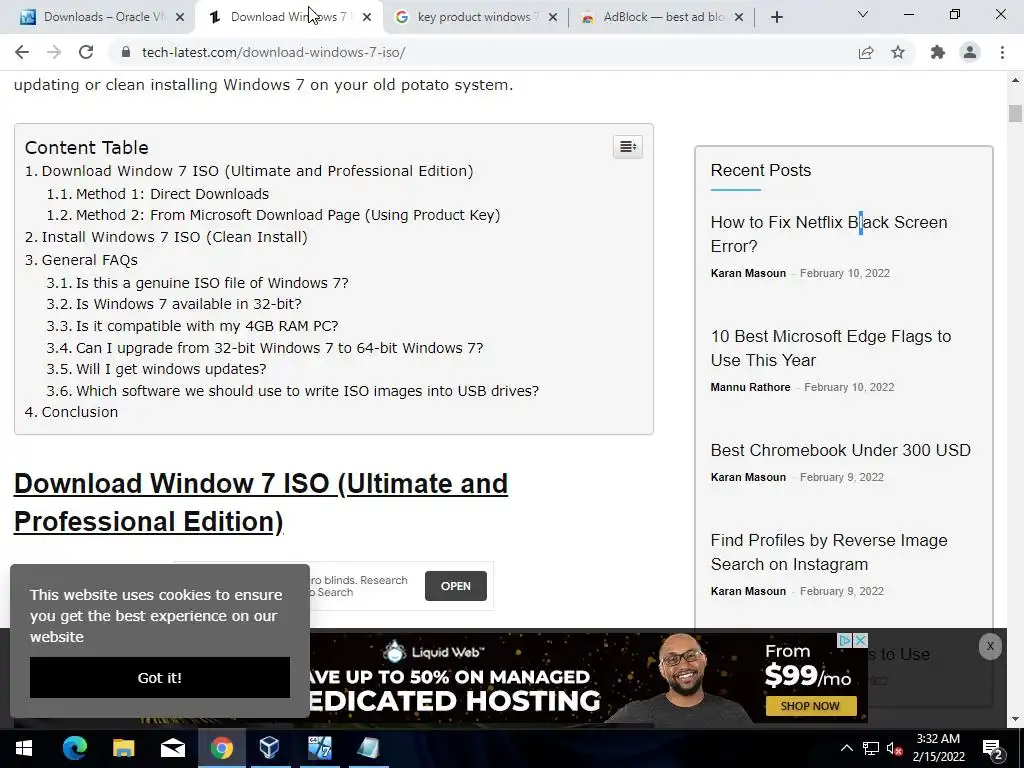The width and height of the screenshot is (1024, 768).
Task: Toggle the Content Table visibility
Action: [628, 146]
